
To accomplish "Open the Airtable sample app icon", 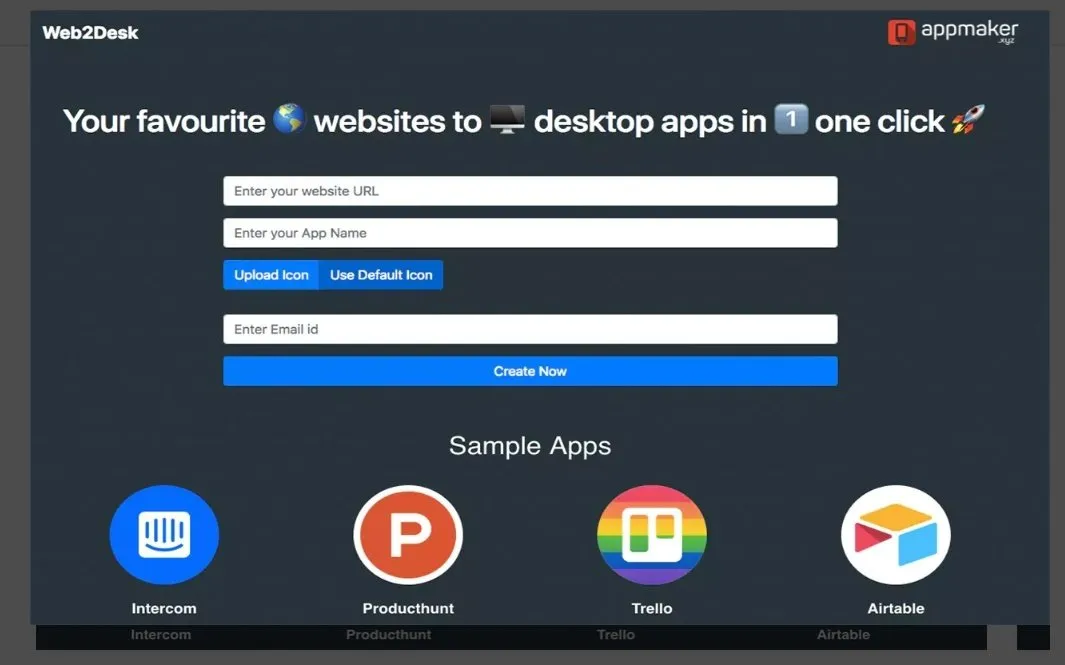I will coord(896,535).
